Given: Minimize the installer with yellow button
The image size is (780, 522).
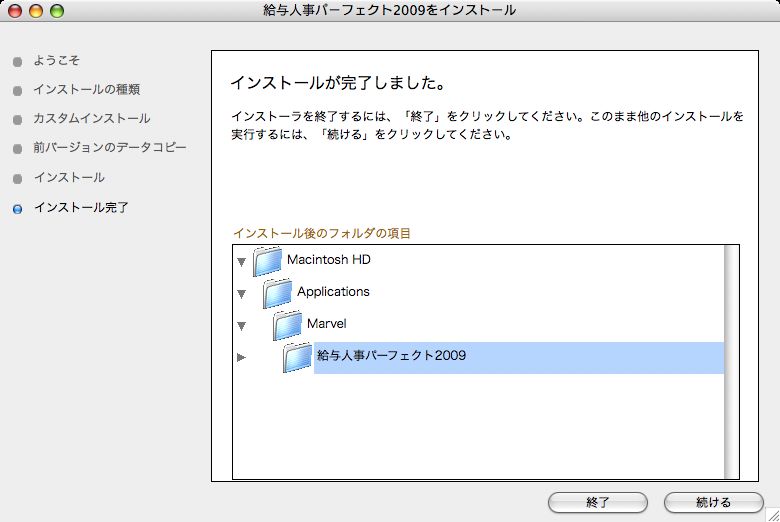Looking at the screenshot, I should [x=36, y=10].
